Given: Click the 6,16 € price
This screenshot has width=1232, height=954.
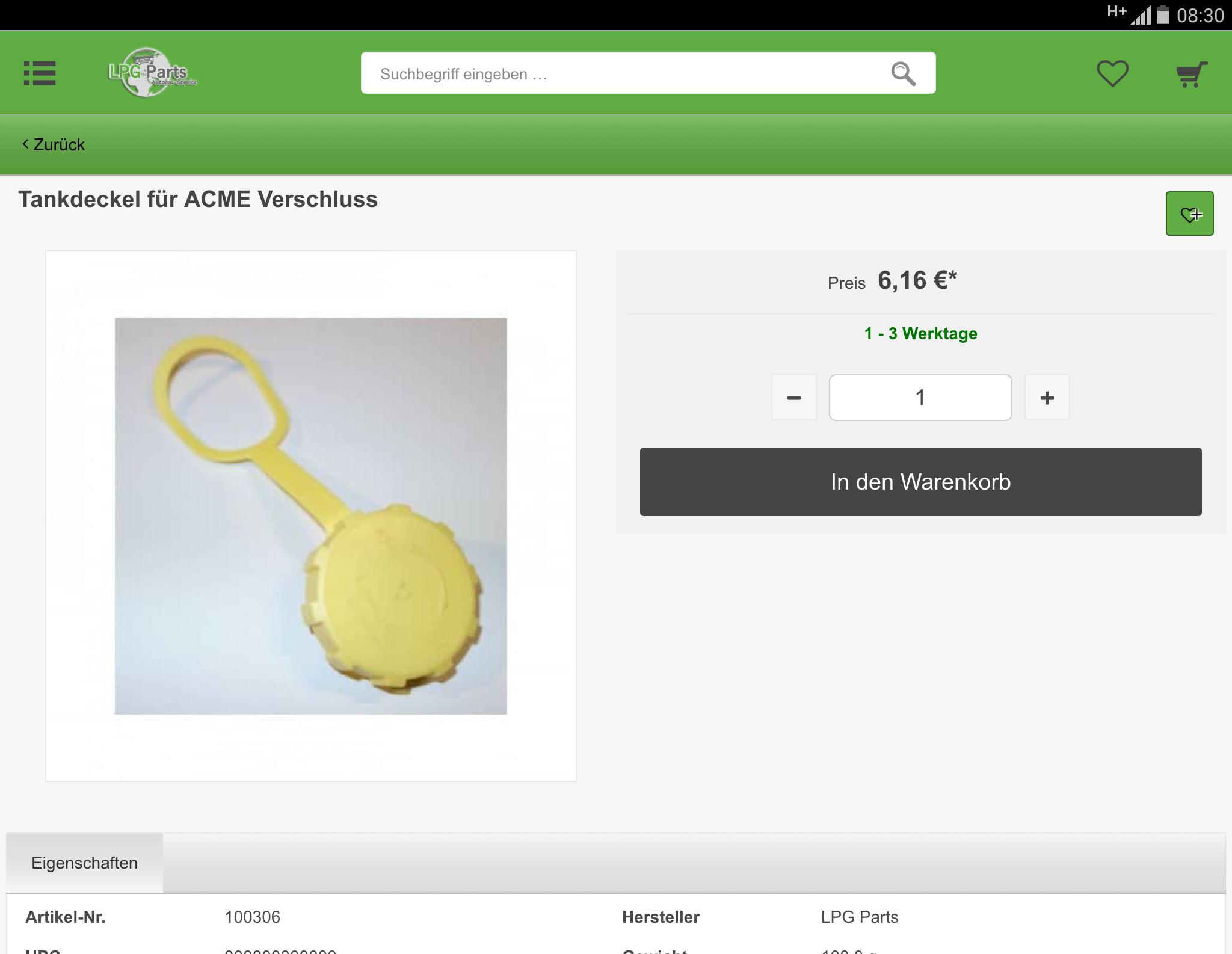Looking at the screenshot, I should coord(917,280).
